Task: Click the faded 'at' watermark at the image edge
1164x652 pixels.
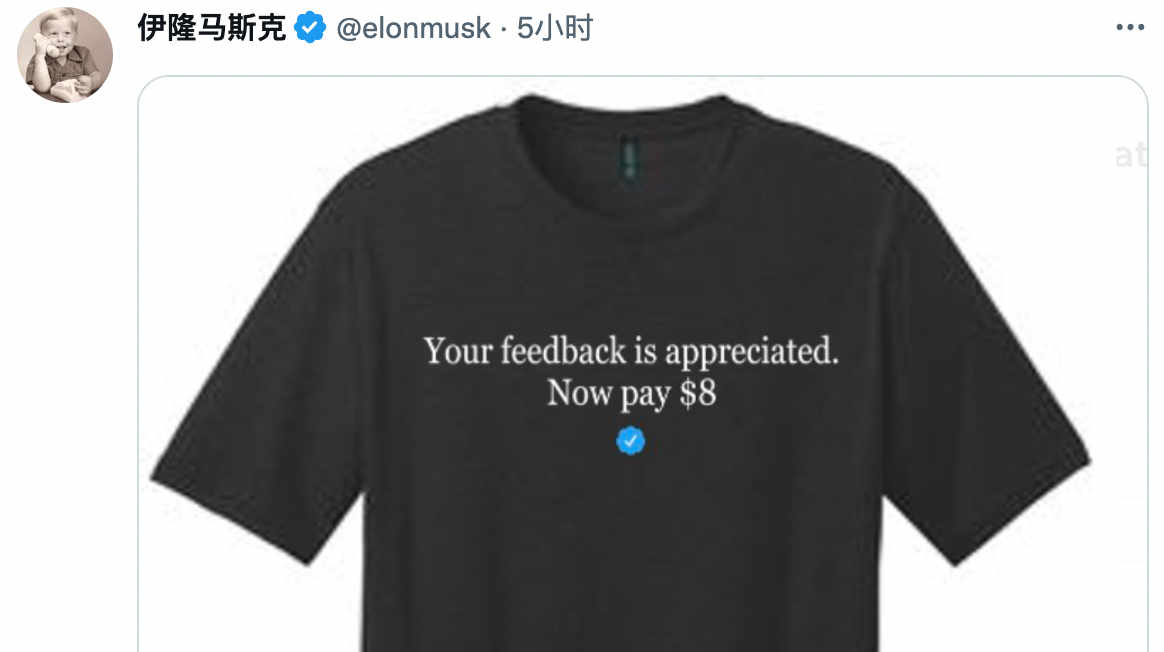Action: point(1130,155)
